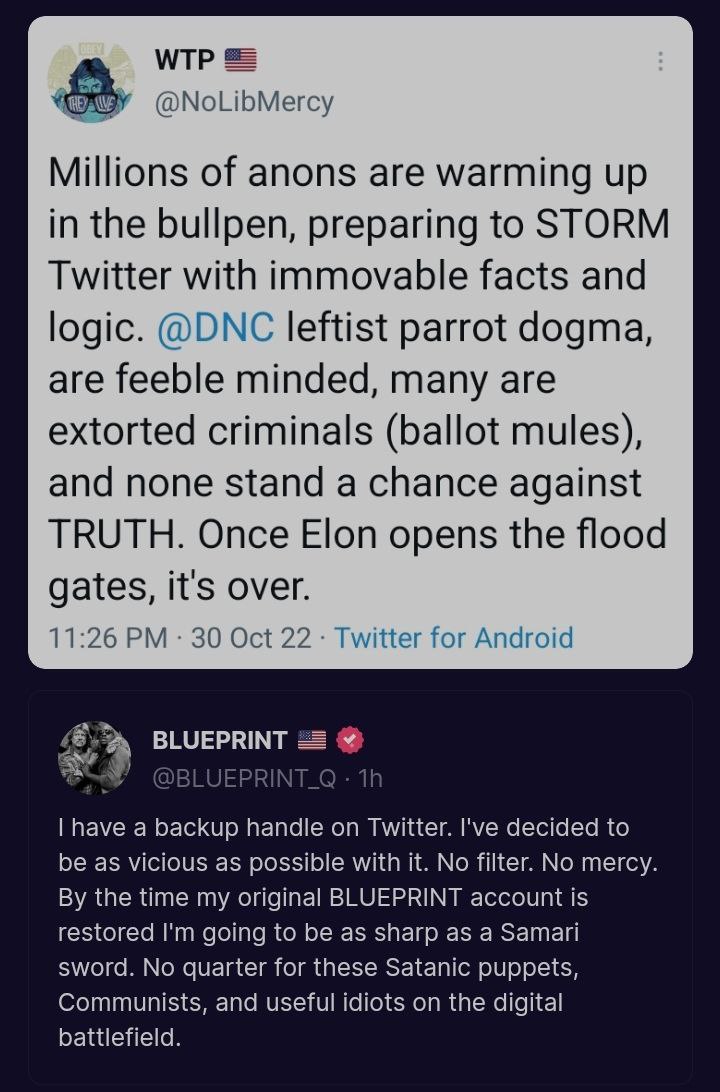This screenshot has height=1092, width=720.
Task: Click the 30 Oct 22 tweet date
Action: point(251,638)
